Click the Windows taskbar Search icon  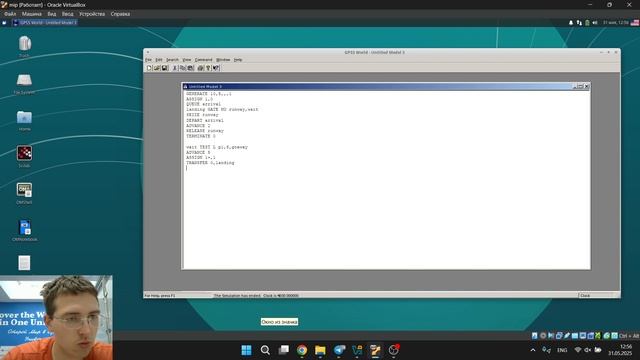[265, 350]
